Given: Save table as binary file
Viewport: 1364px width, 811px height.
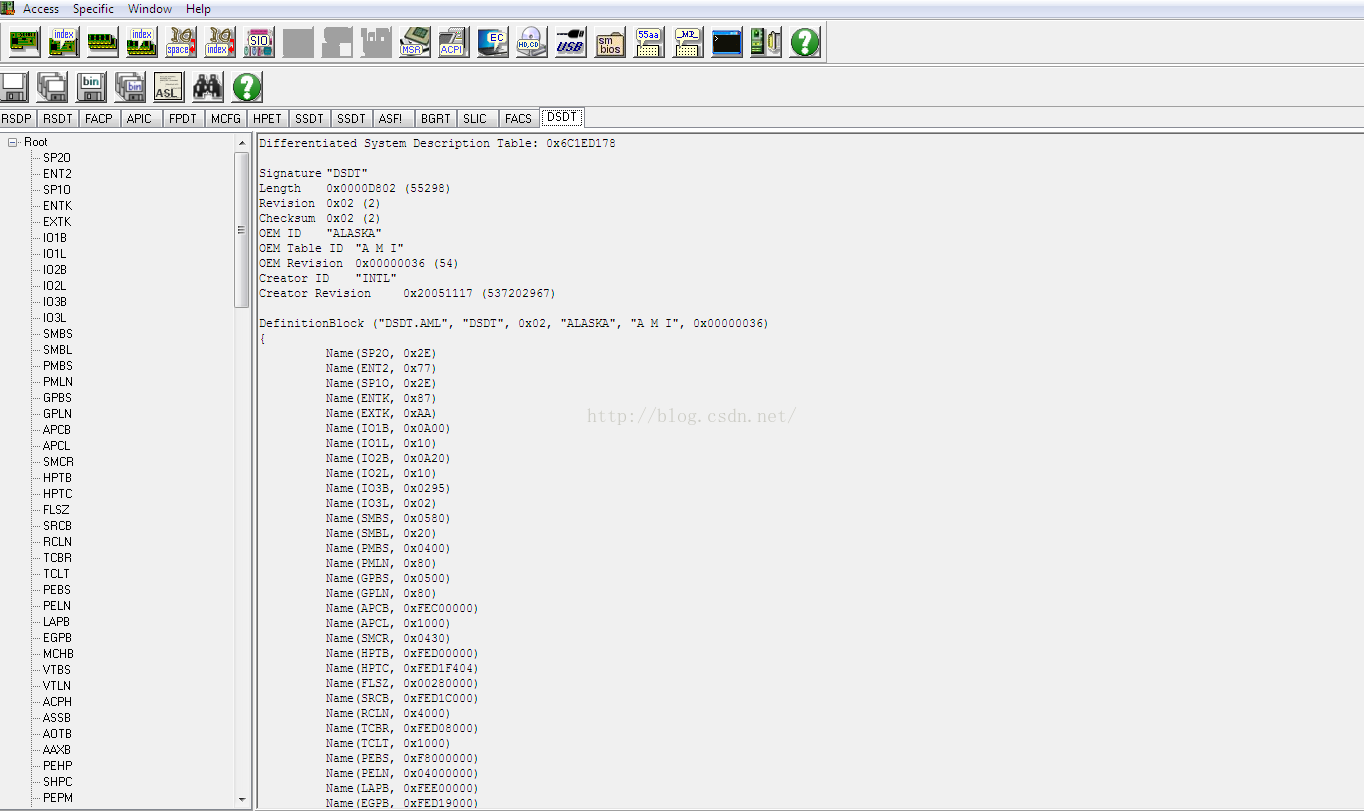Looking at the screenshot, I should coord(91,87).
